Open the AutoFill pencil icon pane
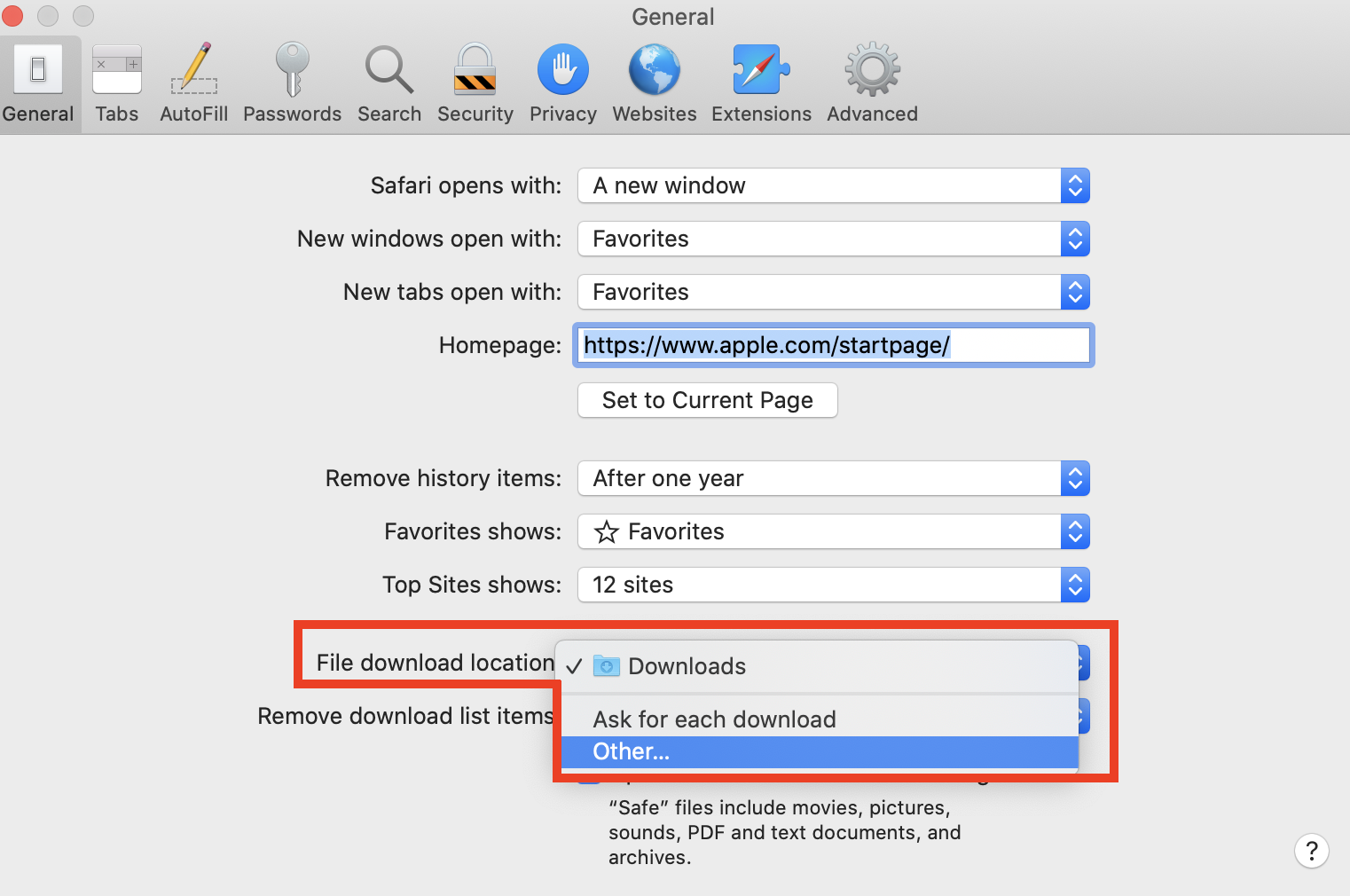 tap(194, 84)
